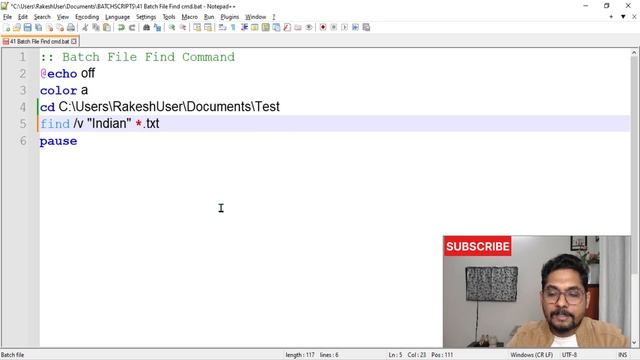
Task: Create a new document from toolbar
Action: pos(7,27)
